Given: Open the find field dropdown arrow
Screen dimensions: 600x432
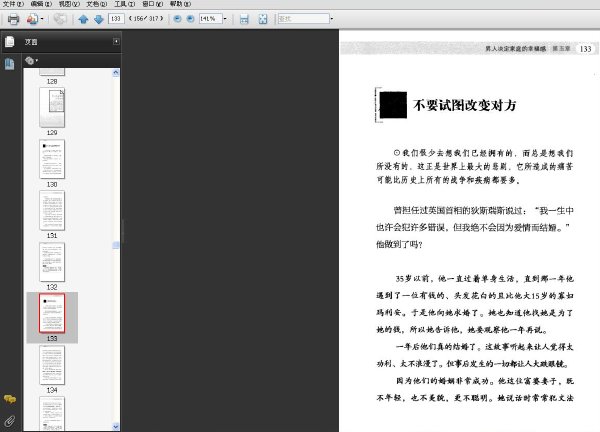Looking at the screenshot, I should (332, 18).
